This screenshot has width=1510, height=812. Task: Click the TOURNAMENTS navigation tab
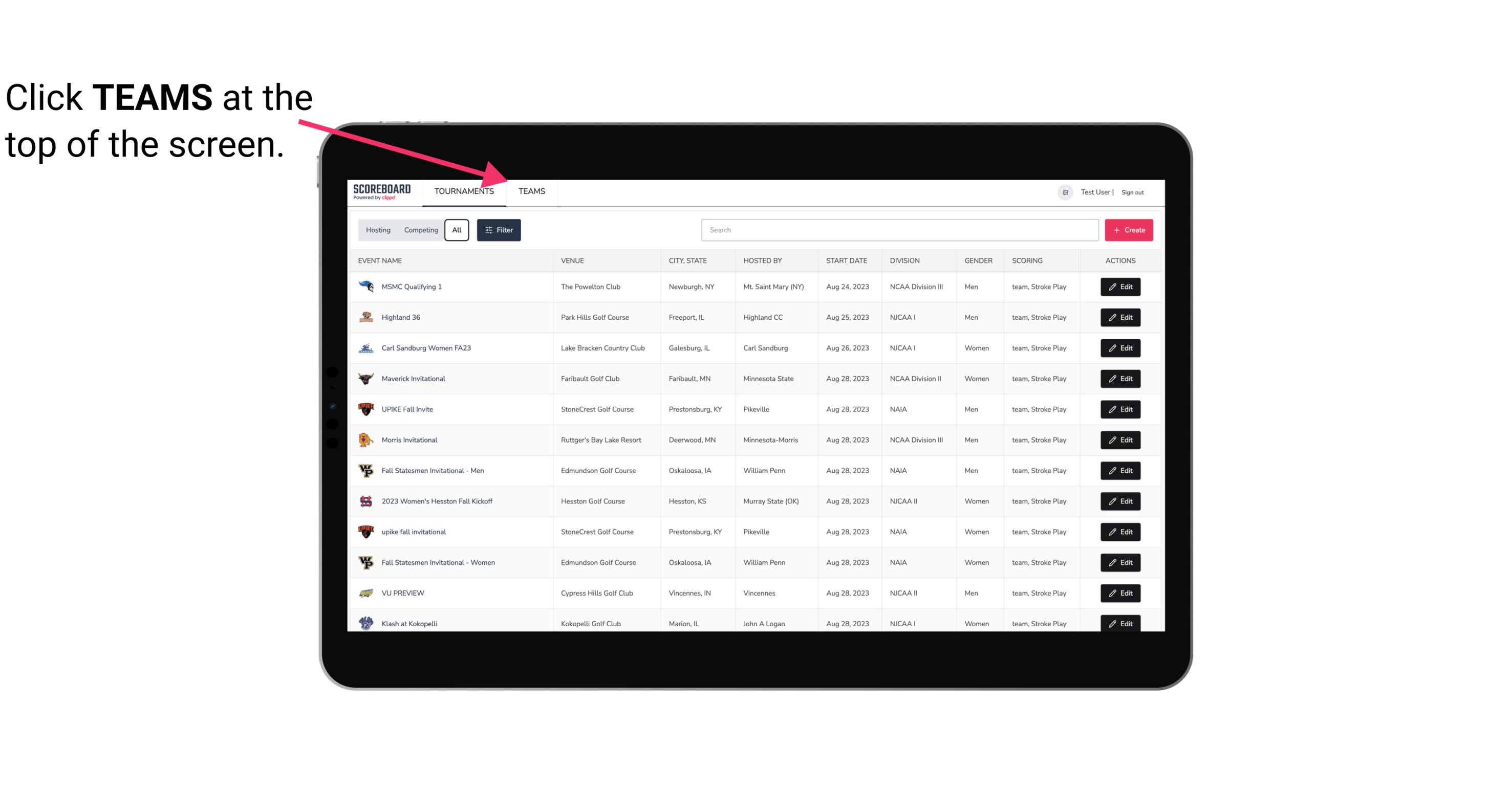click(x=463, y=191)
